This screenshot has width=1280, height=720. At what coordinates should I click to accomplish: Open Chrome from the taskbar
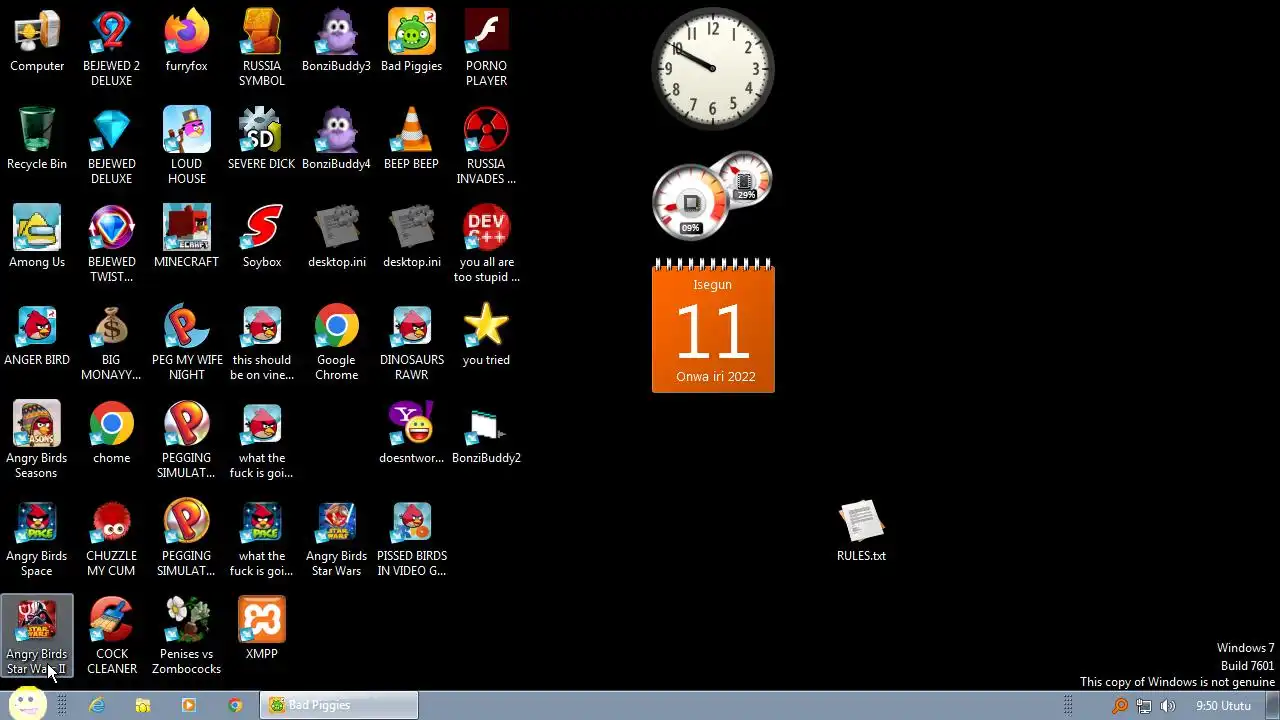click(x=235, y=705)
